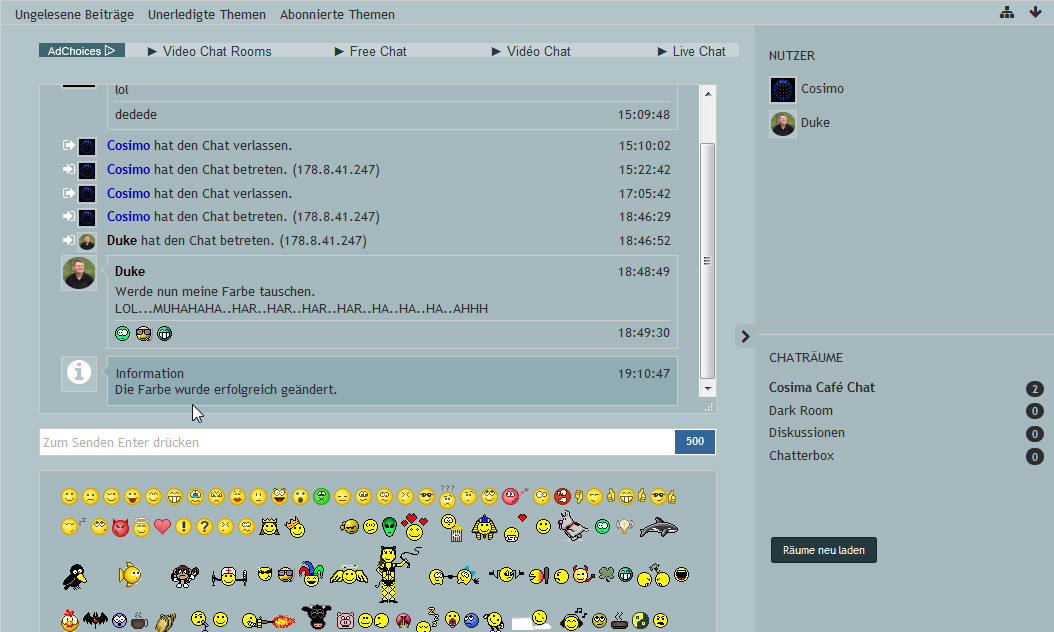Insert the red heart emoticon
1054x632 pixels.
point(162,527)
